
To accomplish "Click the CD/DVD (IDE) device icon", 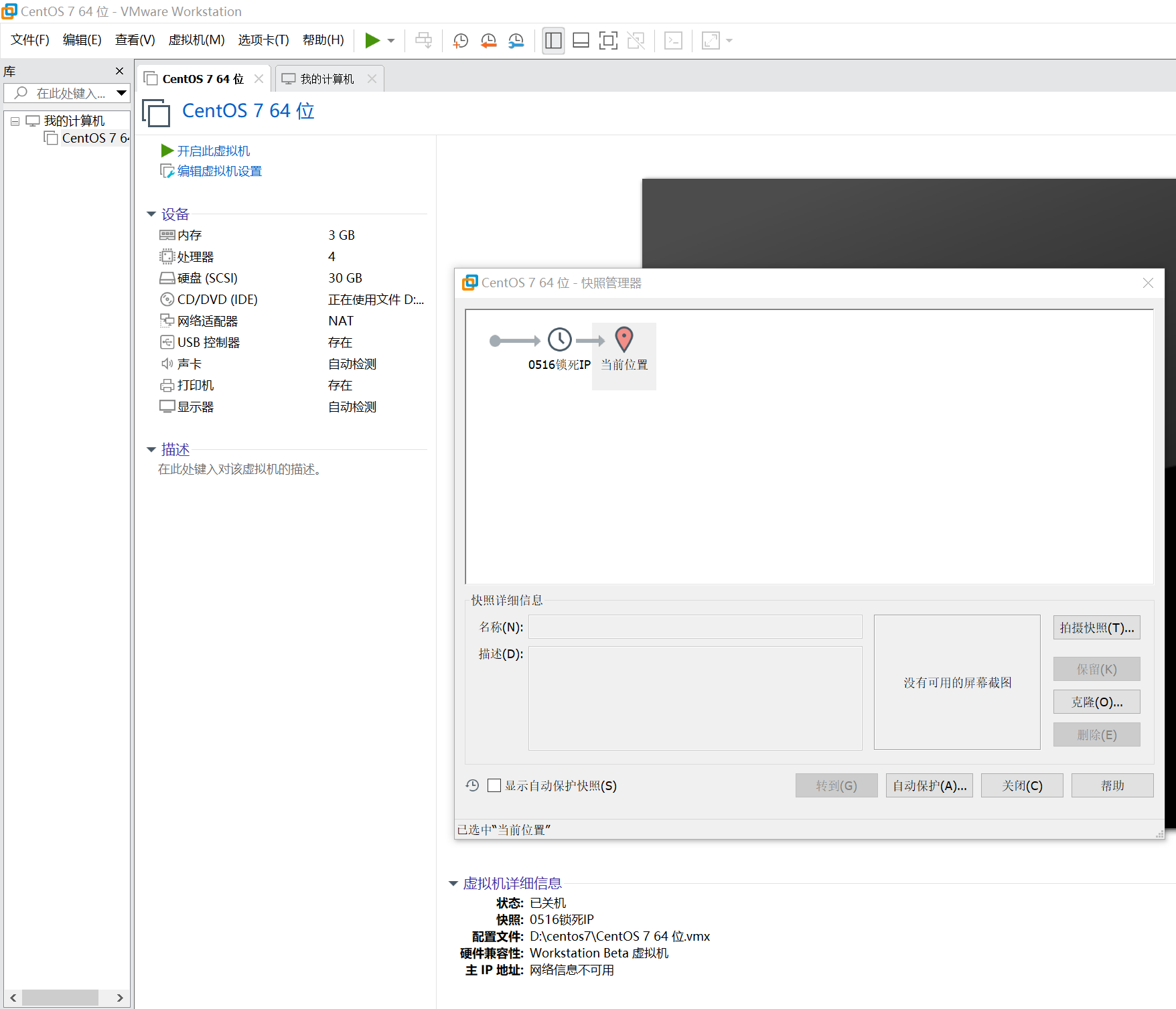I will click(167, 299).
